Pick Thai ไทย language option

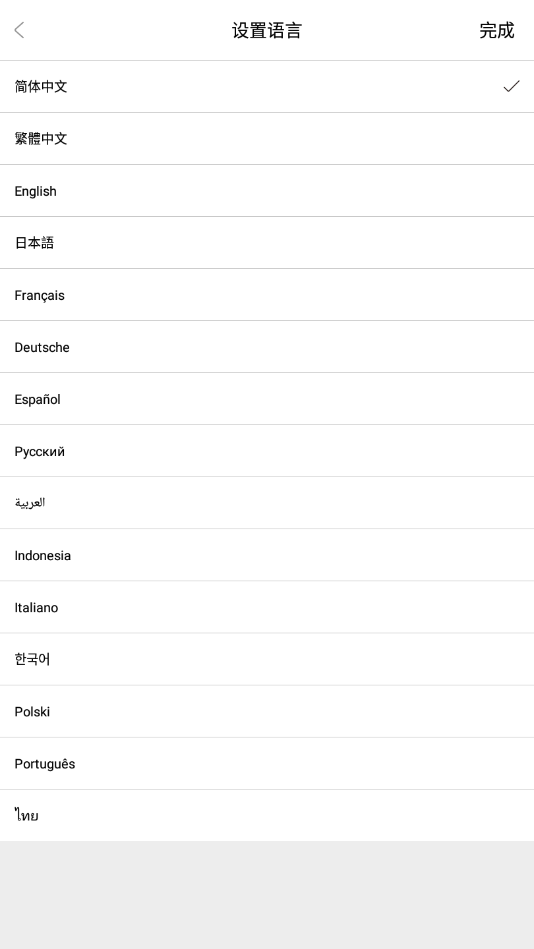tap(267, 815)
